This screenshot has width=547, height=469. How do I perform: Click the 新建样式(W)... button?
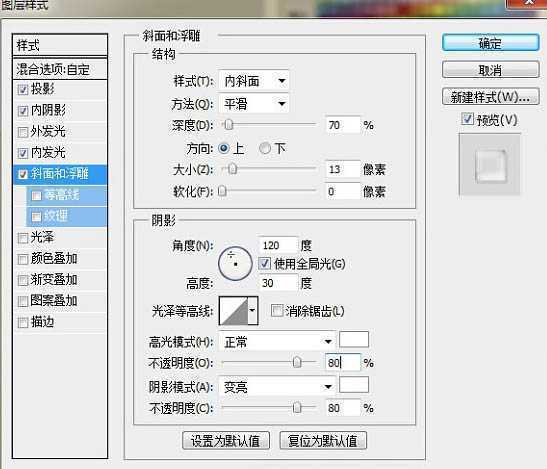[490, 96]
